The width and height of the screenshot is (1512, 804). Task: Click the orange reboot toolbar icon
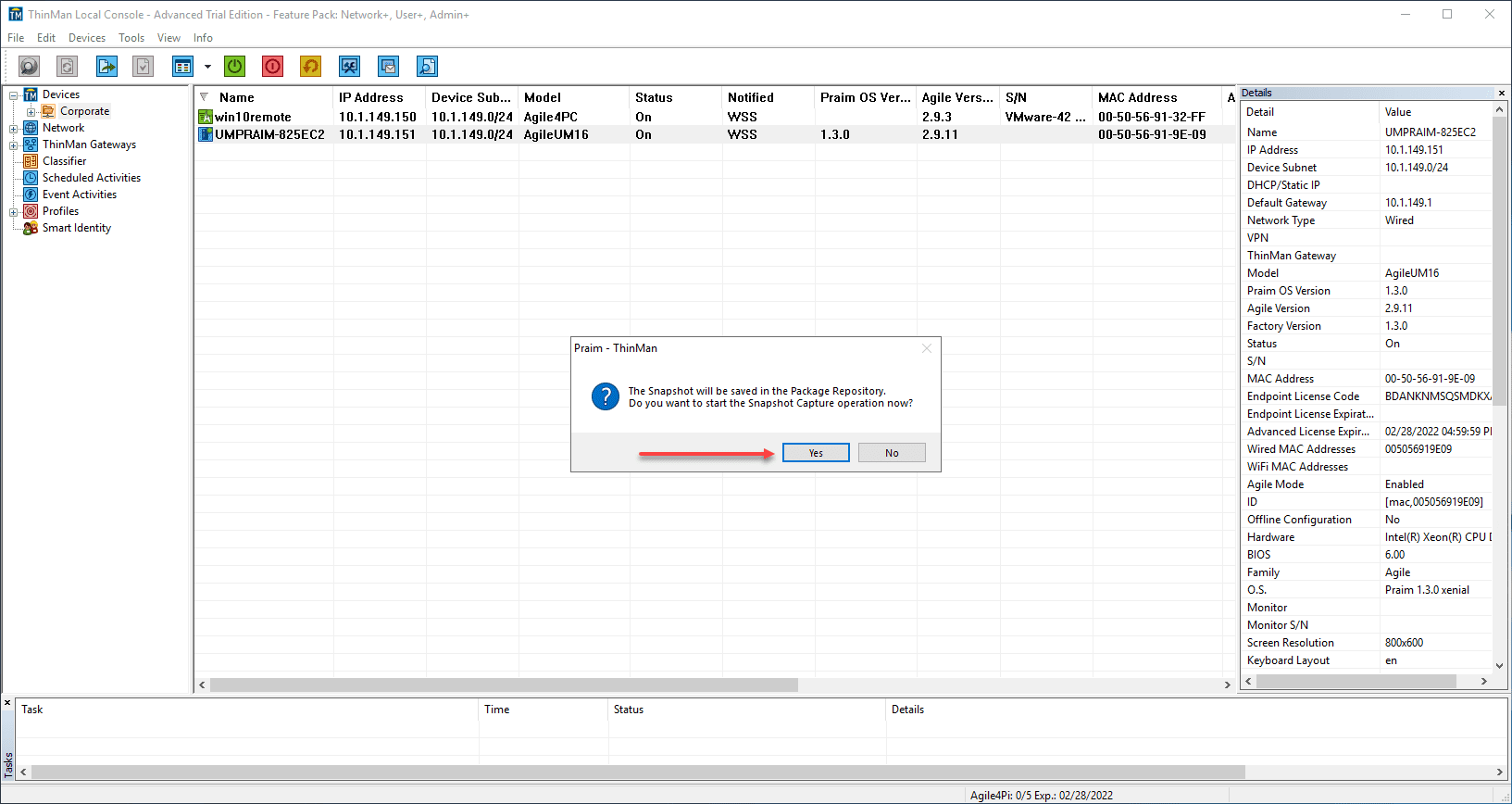(x=310, y=67)
